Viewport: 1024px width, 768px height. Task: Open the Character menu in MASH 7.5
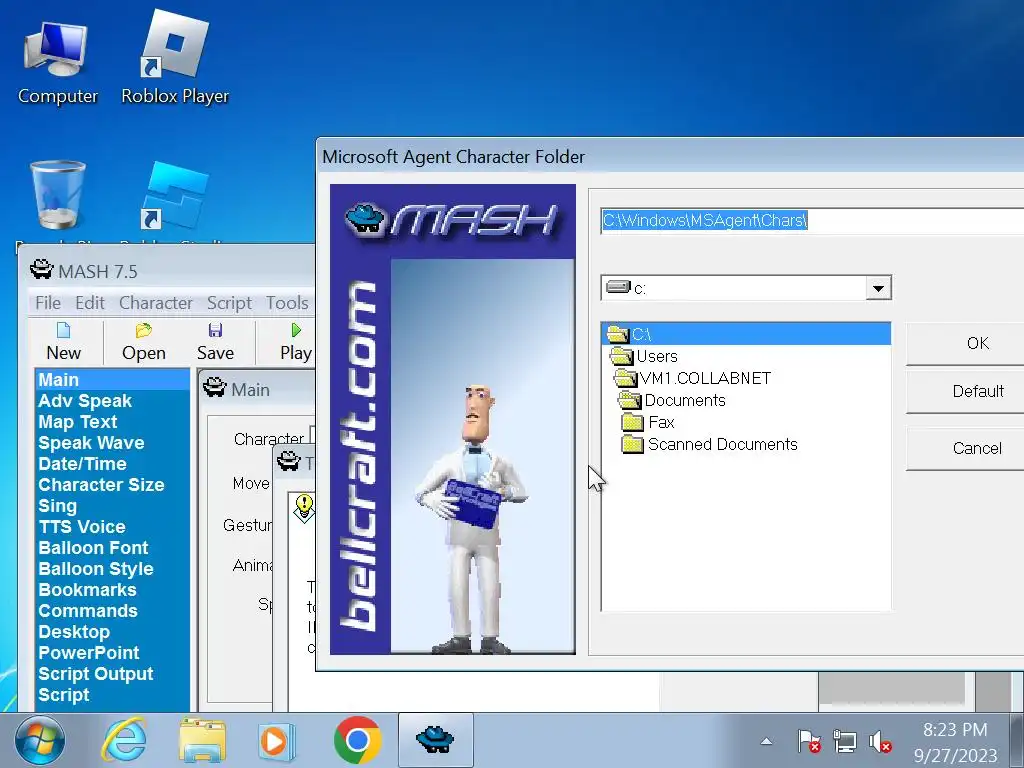155,303
